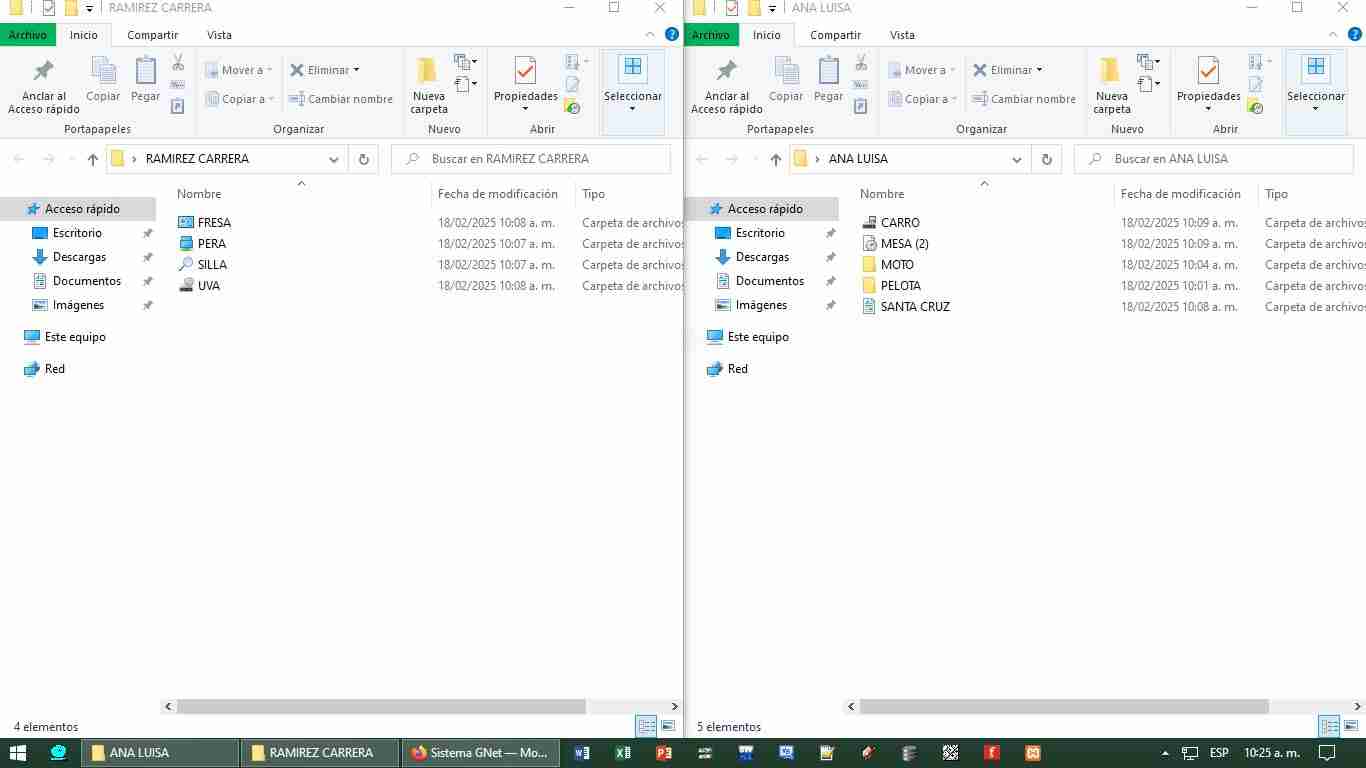Open Archivo menu in RAMIREZ CARRERA window
Image resolution: width=1366 pixels, height=768 pixels.
click(x=28, y=35)
